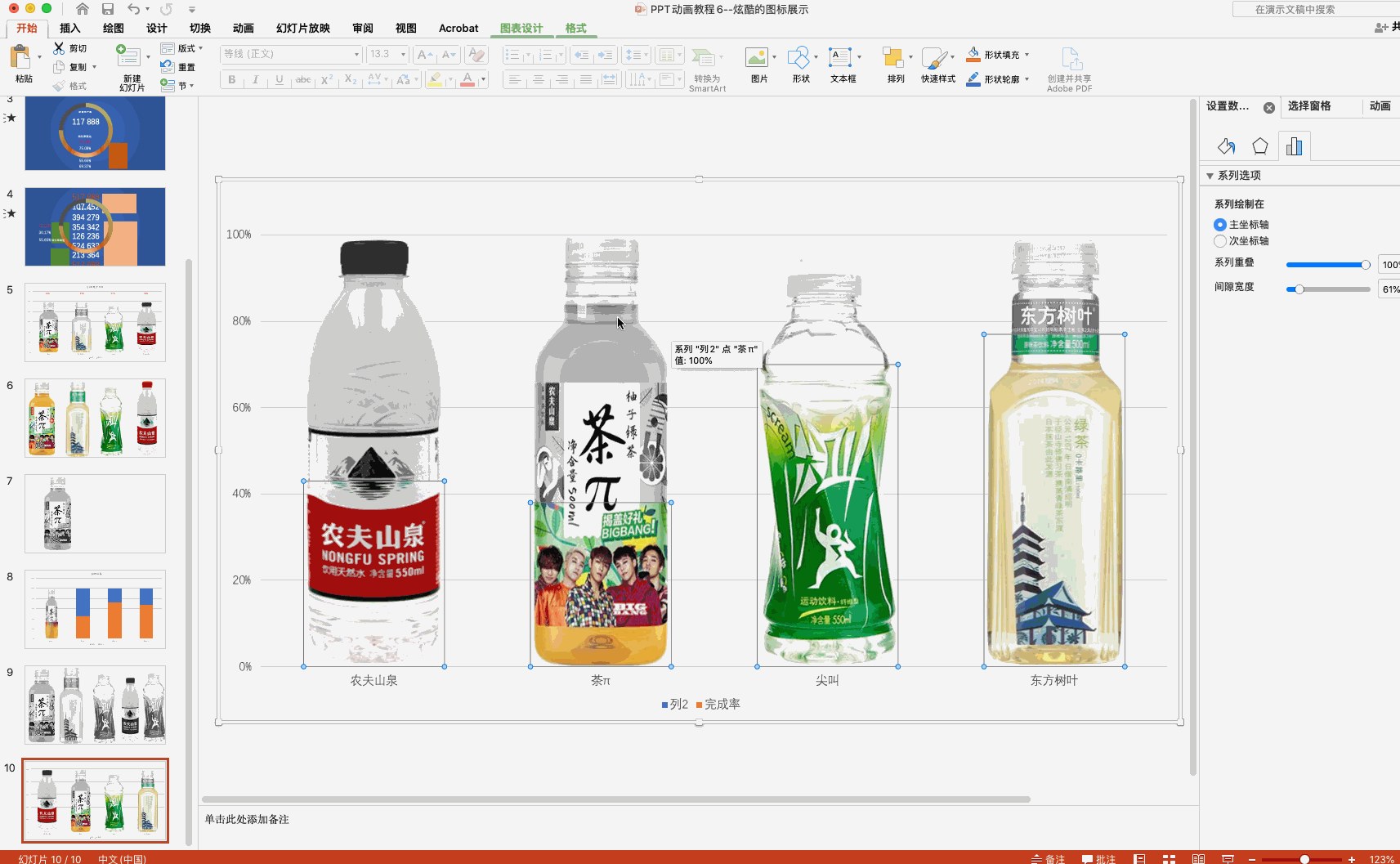
Task: Switch to the 设计 ribbon tab
Action: coord(157,28)
